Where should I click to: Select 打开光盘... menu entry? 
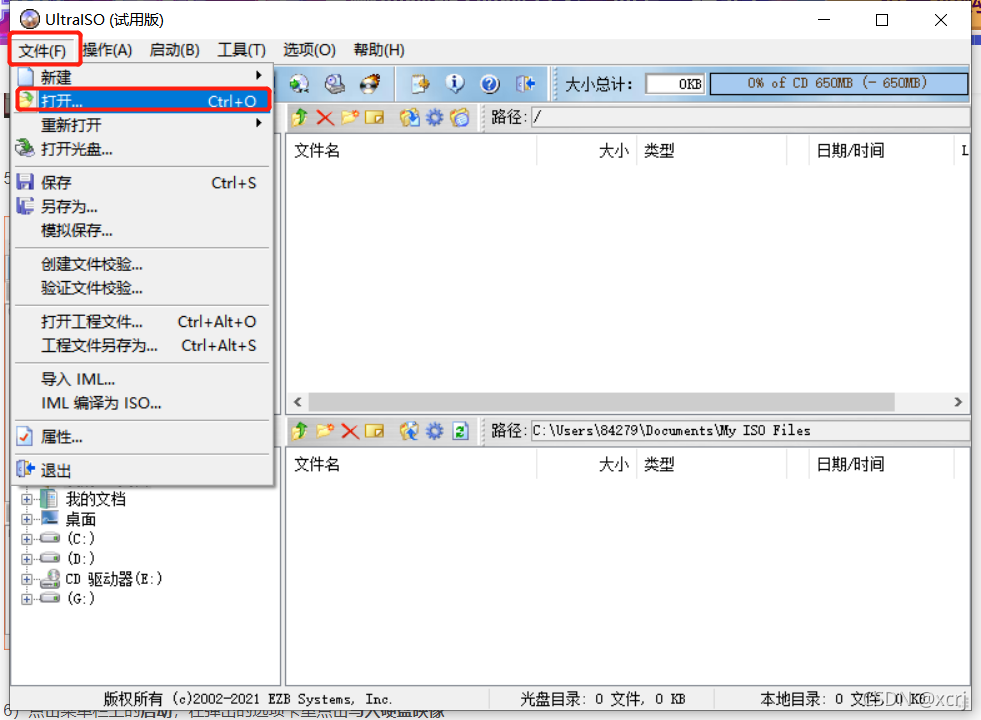[143, 149]
